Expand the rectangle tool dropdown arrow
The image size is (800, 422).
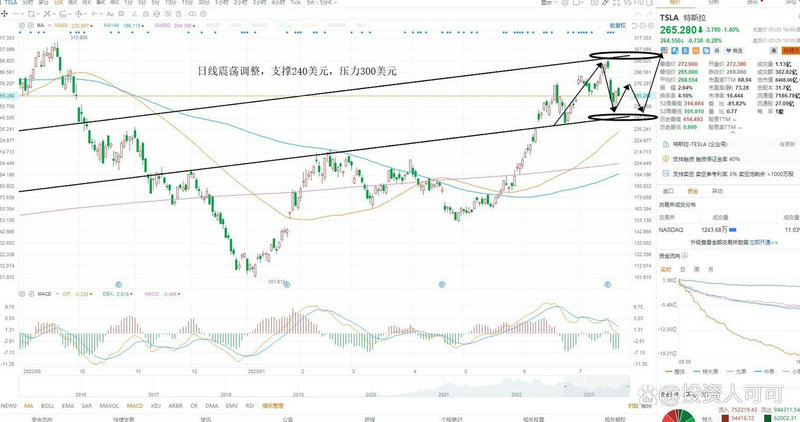point(38,14)
